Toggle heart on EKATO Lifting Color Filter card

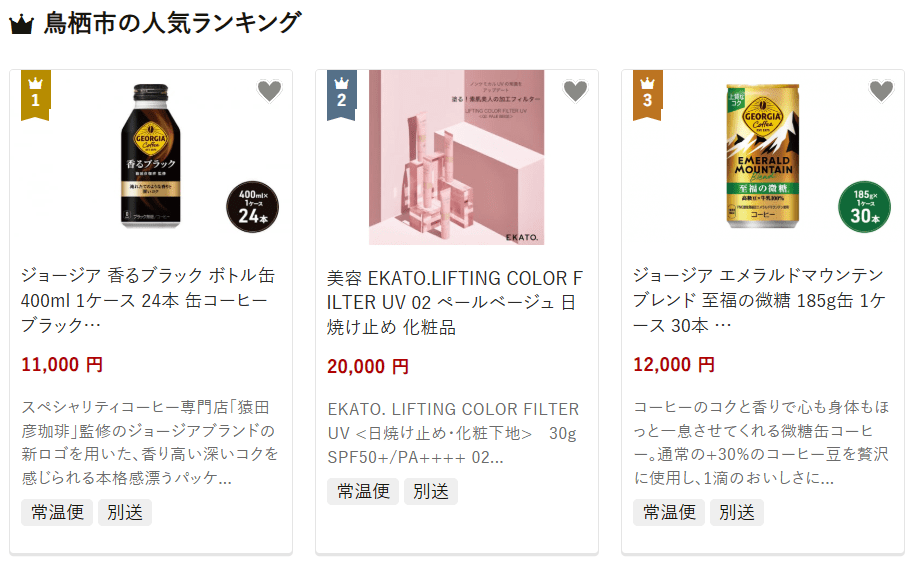(x=575, y=91)
